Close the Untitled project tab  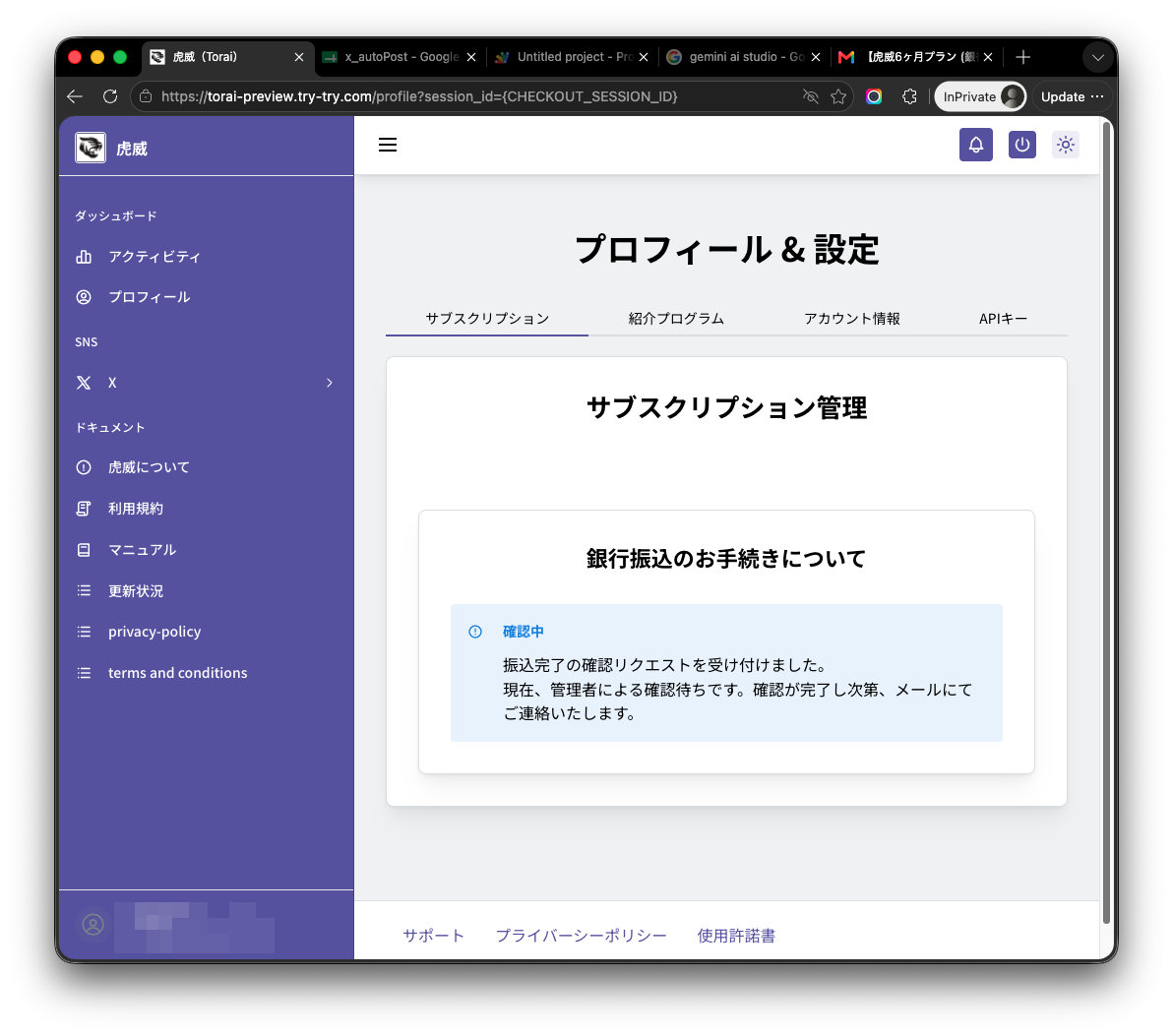[644, 57]
